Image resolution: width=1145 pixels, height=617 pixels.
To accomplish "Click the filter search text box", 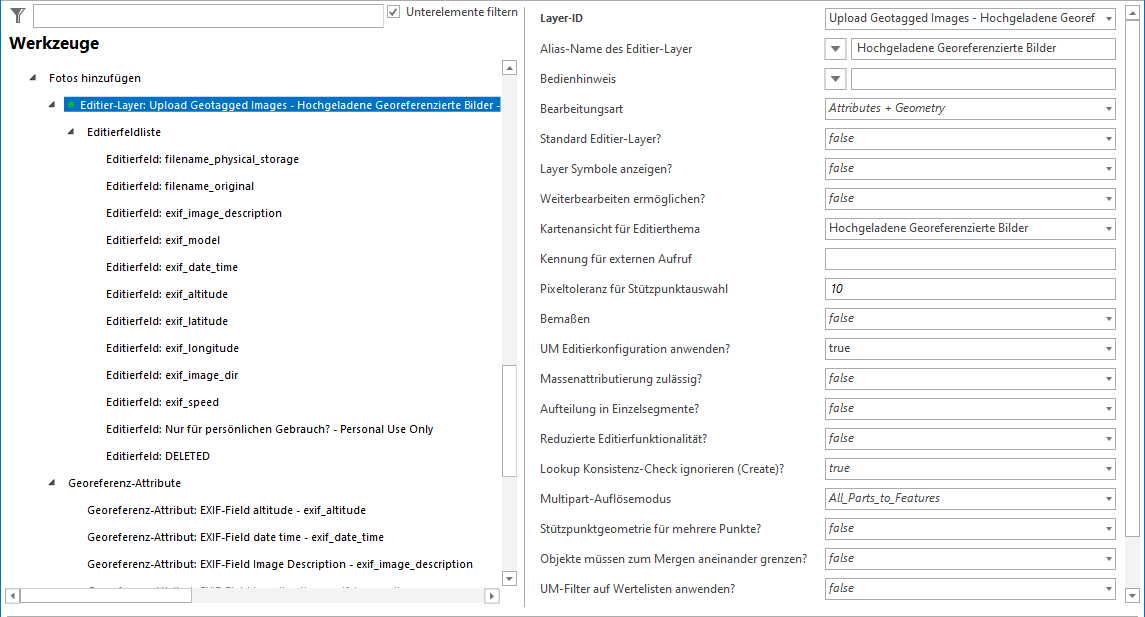I will [x=208, y=15].
